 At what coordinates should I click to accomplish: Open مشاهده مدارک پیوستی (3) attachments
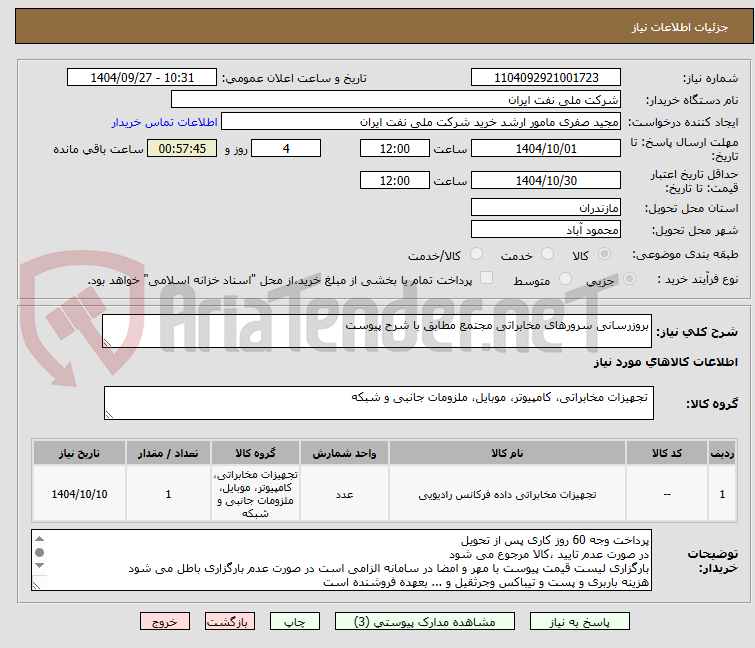click(x=424, y=622)
